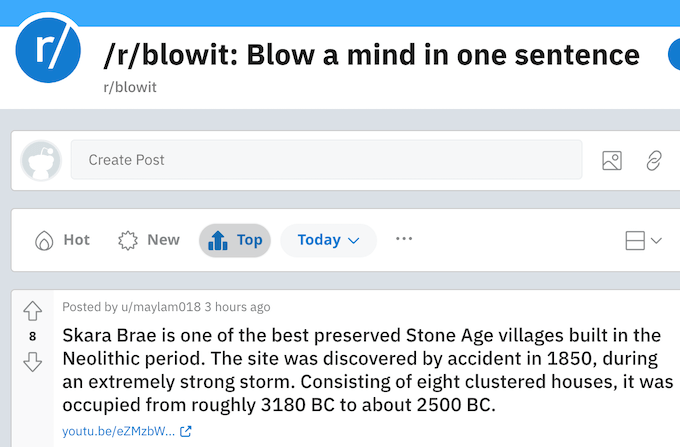Viewport: 680px width, 447px height.
Task: Open the image upload post icon
Action: tap(611, 160)
